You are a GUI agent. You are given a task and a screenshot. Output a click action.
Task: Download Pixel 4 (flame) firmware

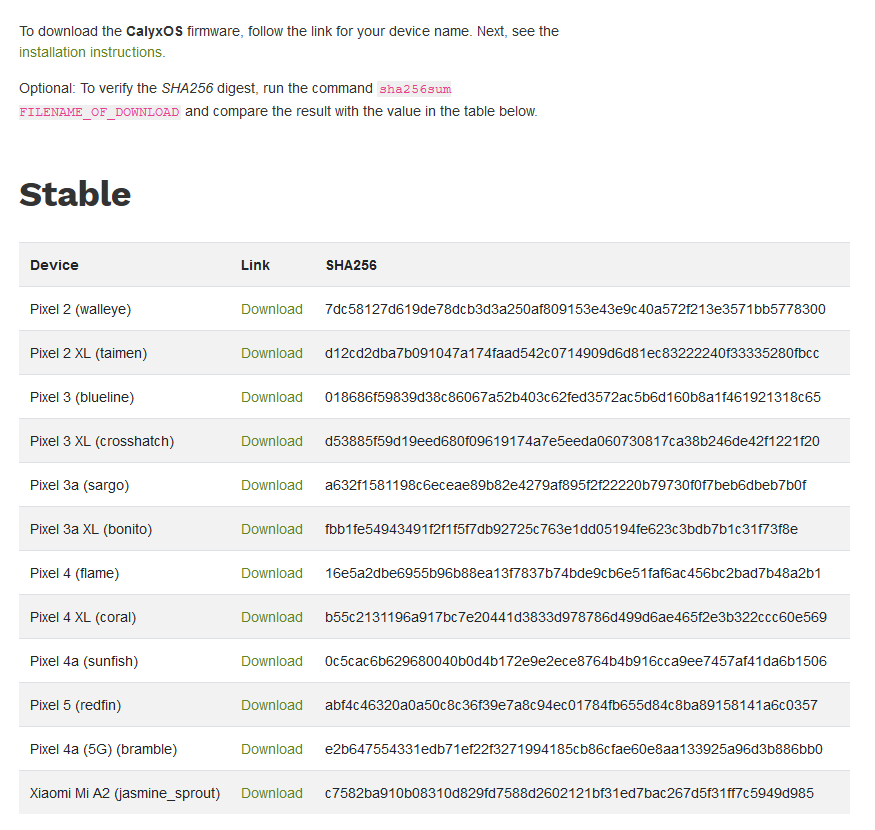pos(271,573)
